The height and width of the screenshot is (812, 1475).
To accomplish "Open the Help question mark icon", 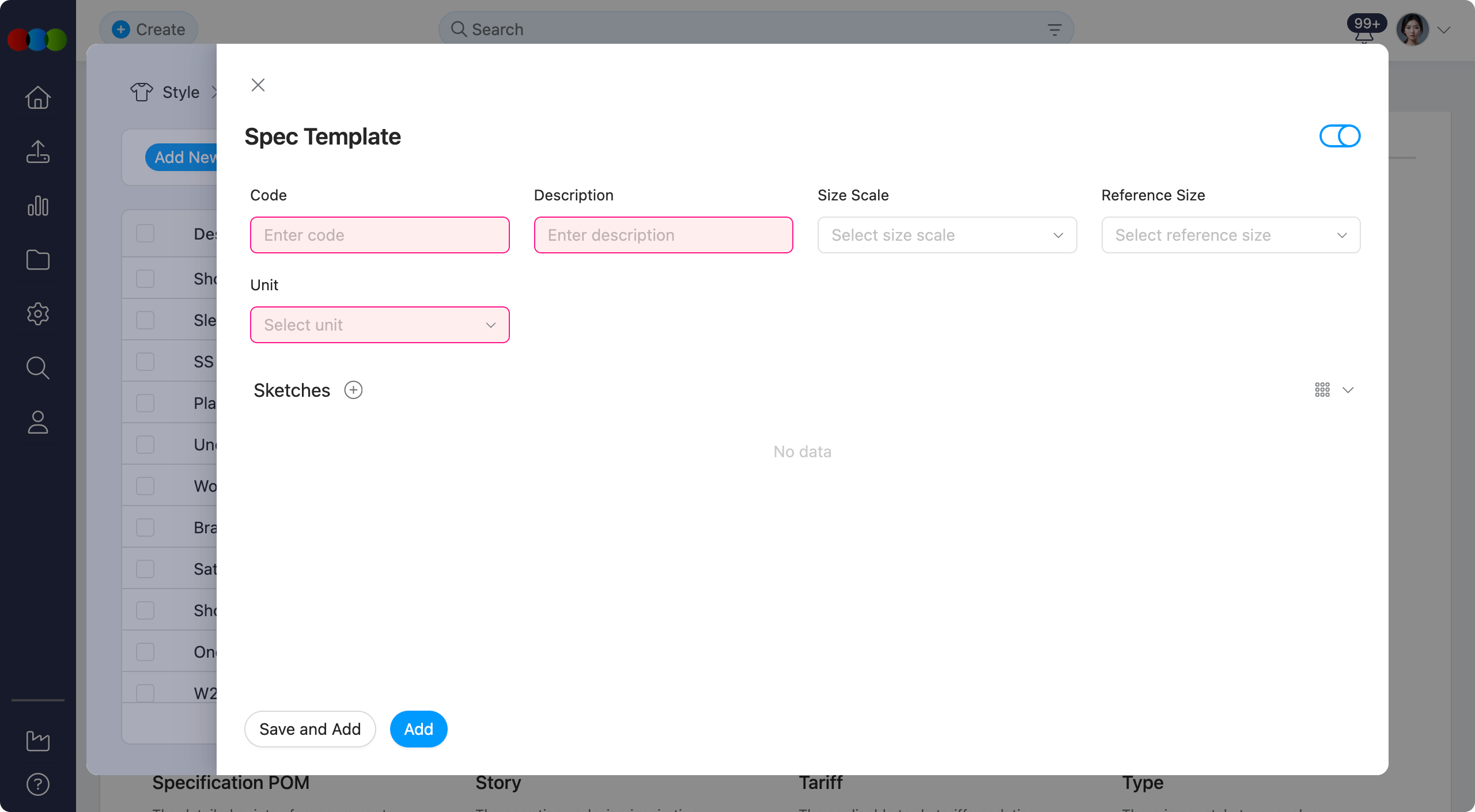I will 37,784.
